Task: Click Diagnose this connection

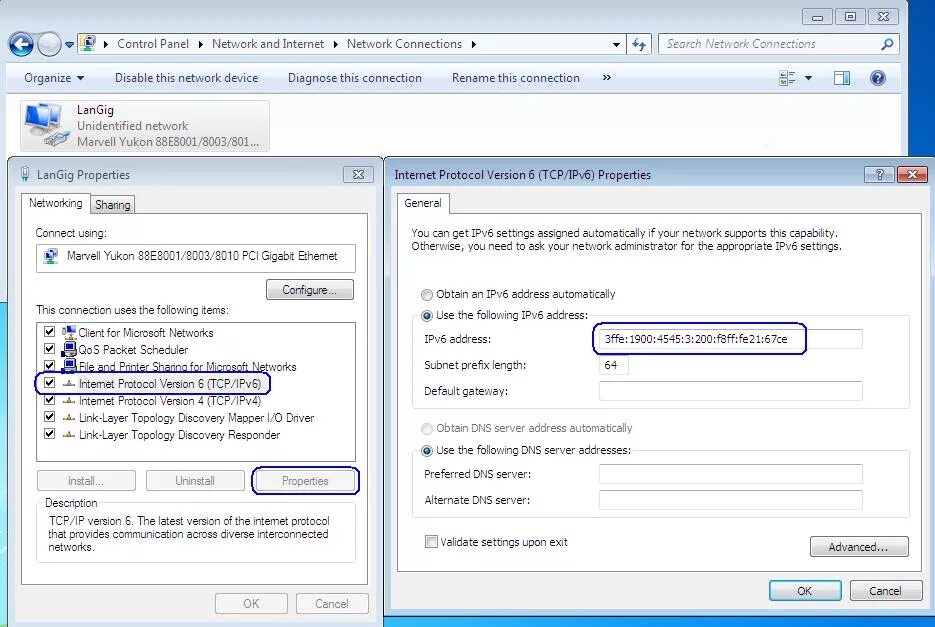Action: pyautogui.click(x=354, y=78)
